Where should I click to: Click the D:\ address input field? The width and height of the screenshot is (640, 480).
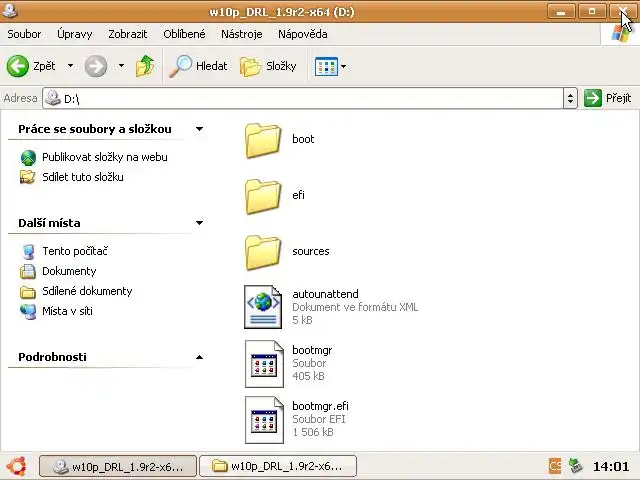pos(303,98)
